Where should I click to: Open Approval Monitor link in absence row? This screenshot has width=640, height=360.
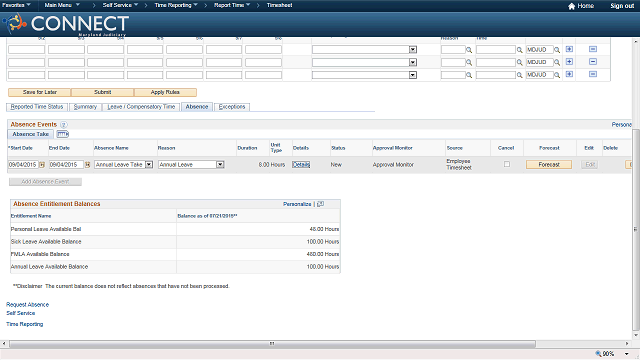pos(393,164)
